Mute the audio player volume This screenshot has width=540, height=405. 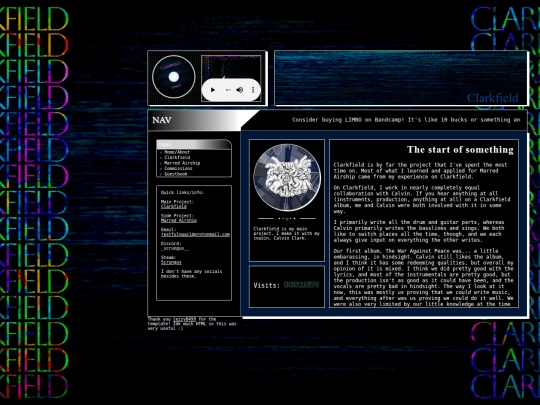pos(240,90)
